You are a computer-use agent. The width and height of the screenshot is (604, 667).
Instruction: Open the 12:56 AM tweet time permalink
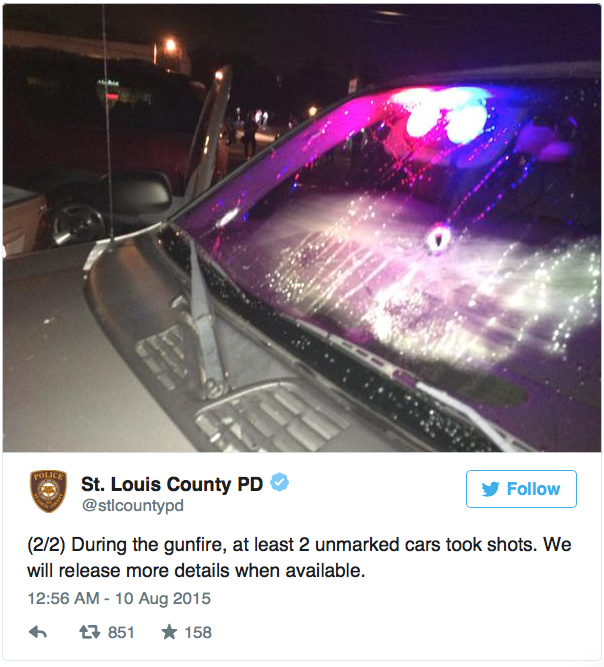63,598
